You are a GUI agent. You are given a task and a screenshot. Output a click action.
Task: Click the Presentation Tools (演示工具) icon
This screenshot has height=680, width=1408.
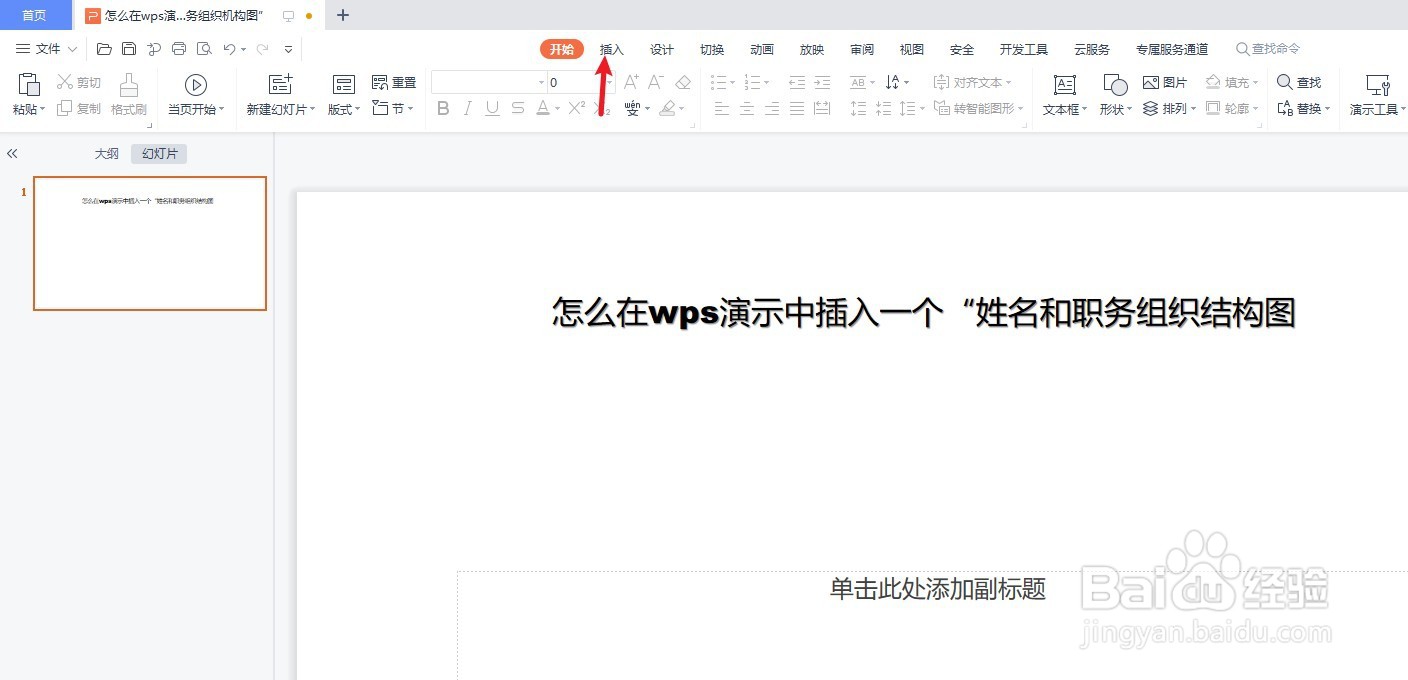click(1378, 85)
